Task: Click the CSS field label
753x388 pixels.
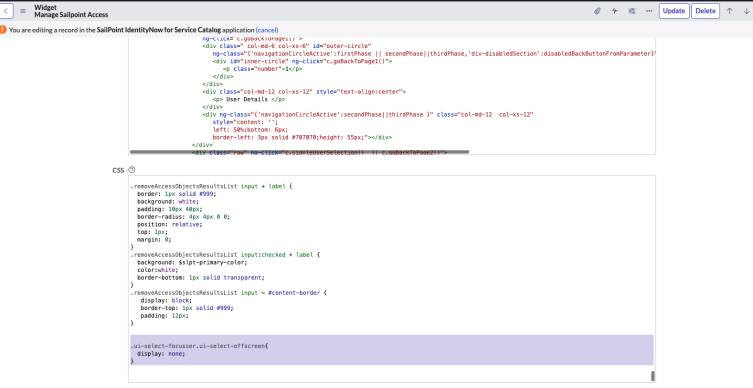Action: click(x=118, y=170)
